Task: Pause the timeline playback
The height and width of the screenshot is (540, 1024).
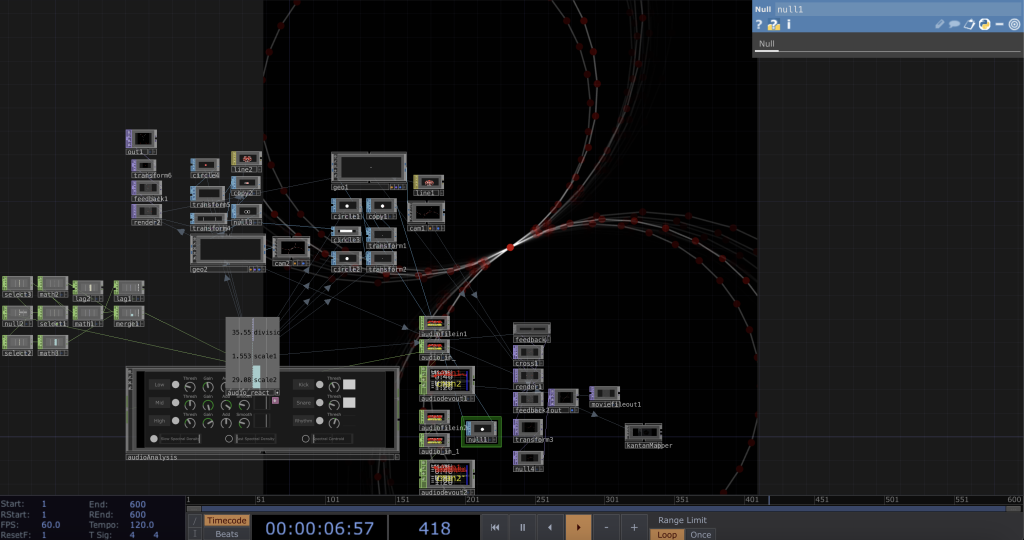Action: tap(522, 526)
